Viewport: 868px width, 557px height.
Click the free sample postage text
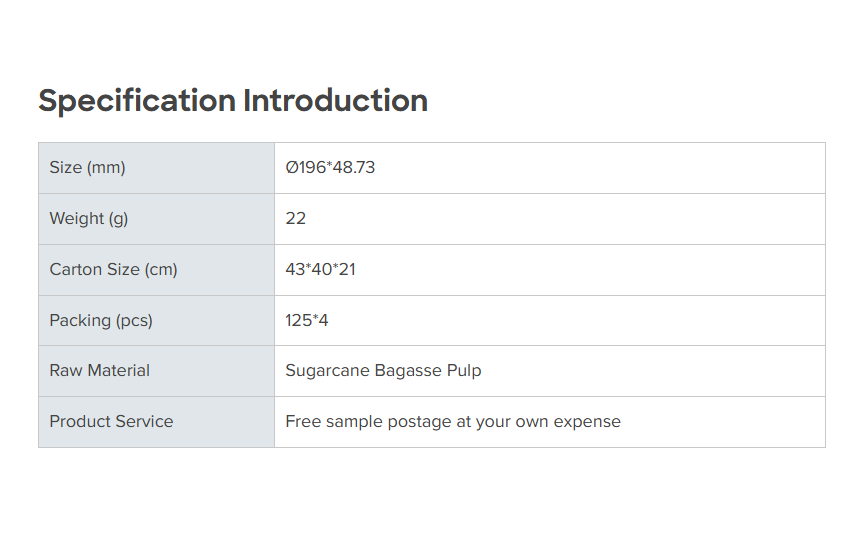[453, 422]
